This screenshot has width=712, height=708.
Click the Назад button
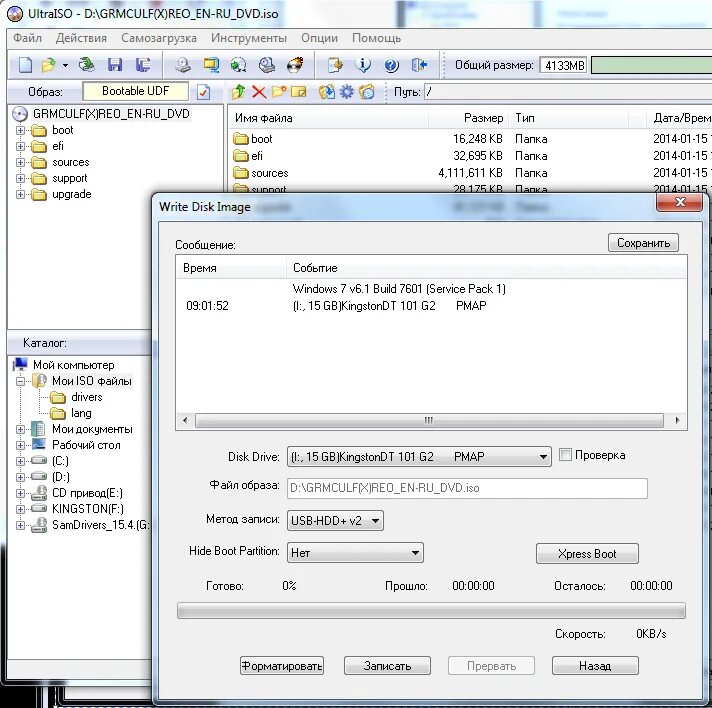pyautogui.click(x=595, y=666)
